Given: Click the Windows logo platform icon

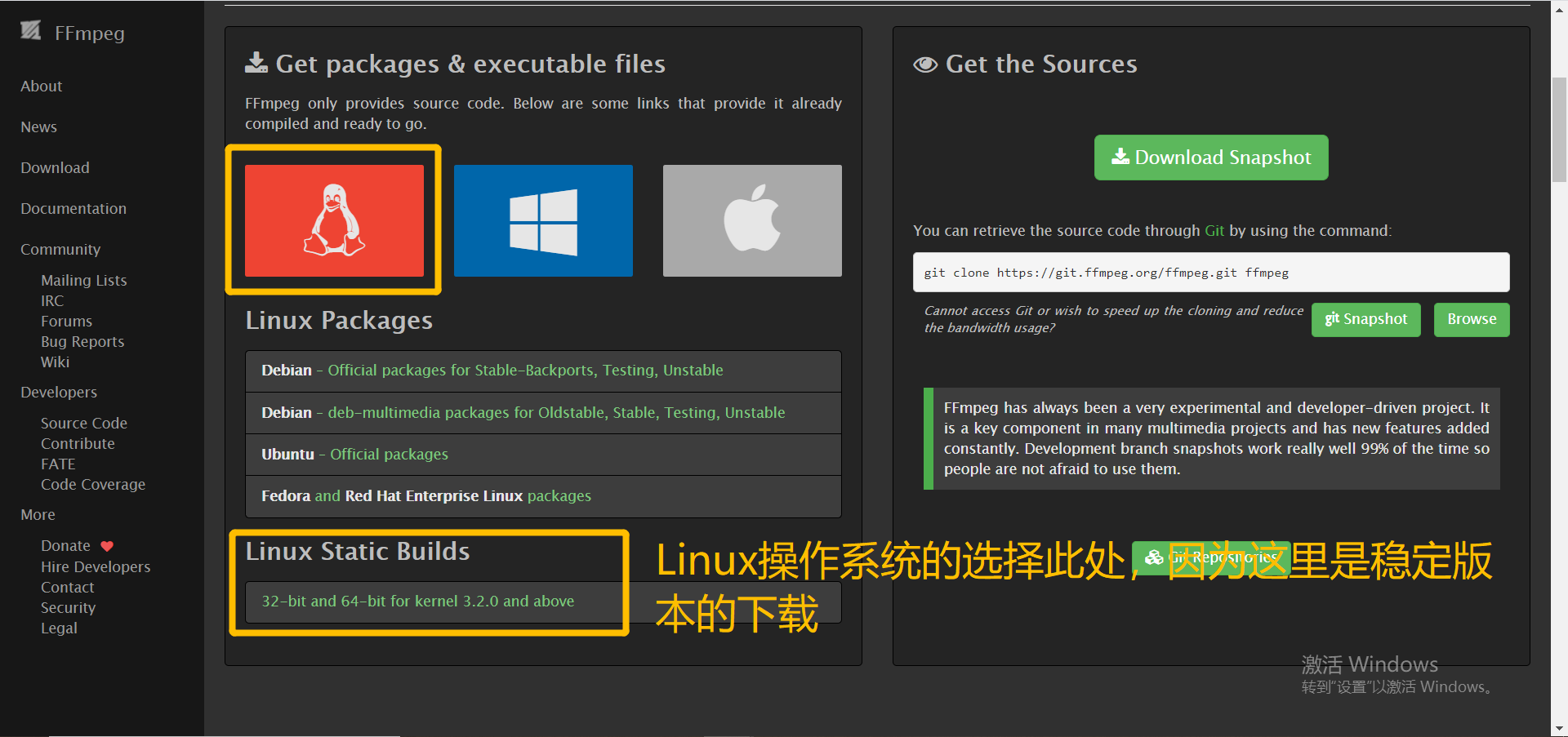Looking at the screenshot, I should tap(542, 220).
